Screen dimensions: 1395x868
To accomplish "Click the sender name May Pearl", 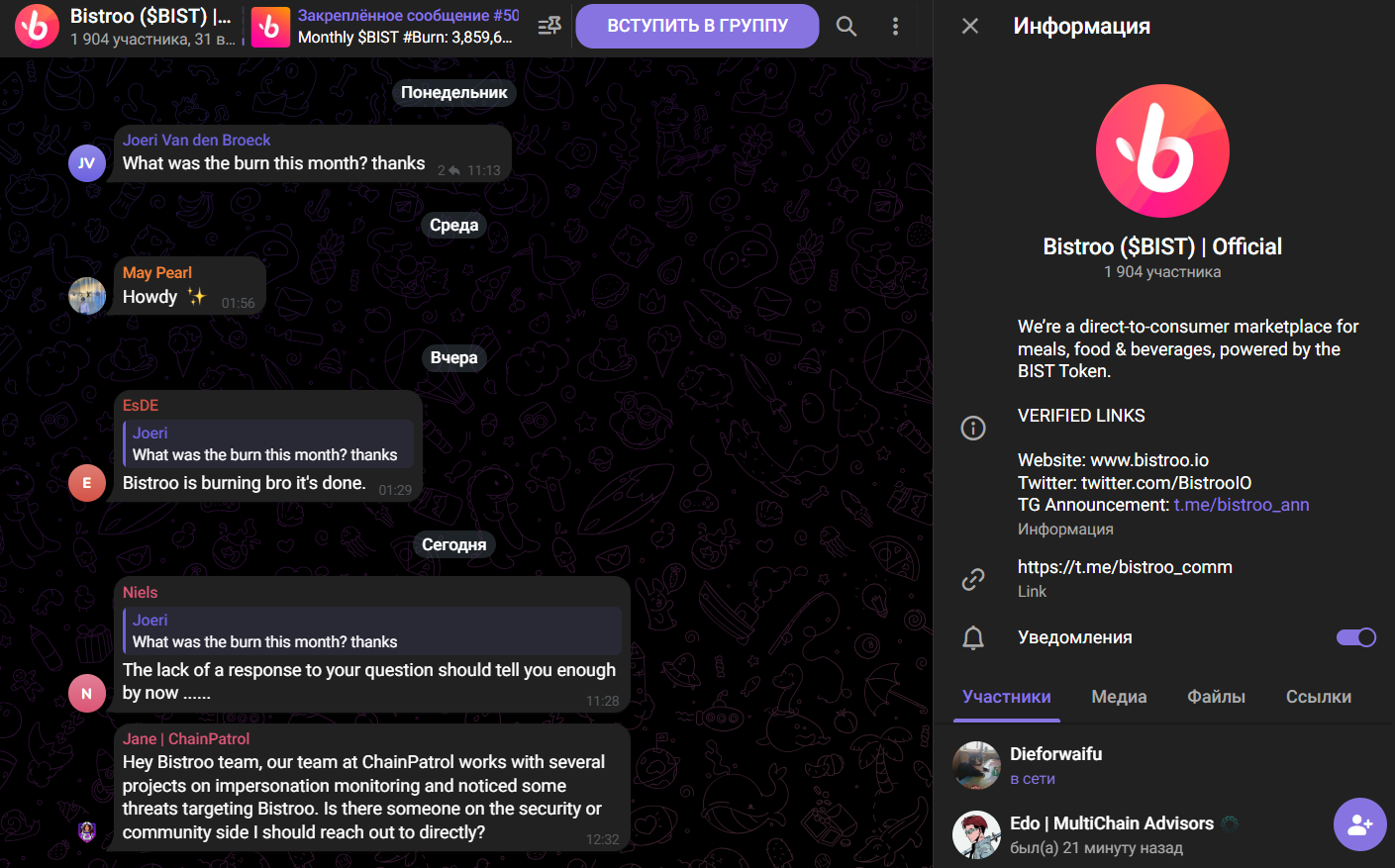I will point(157,273).
